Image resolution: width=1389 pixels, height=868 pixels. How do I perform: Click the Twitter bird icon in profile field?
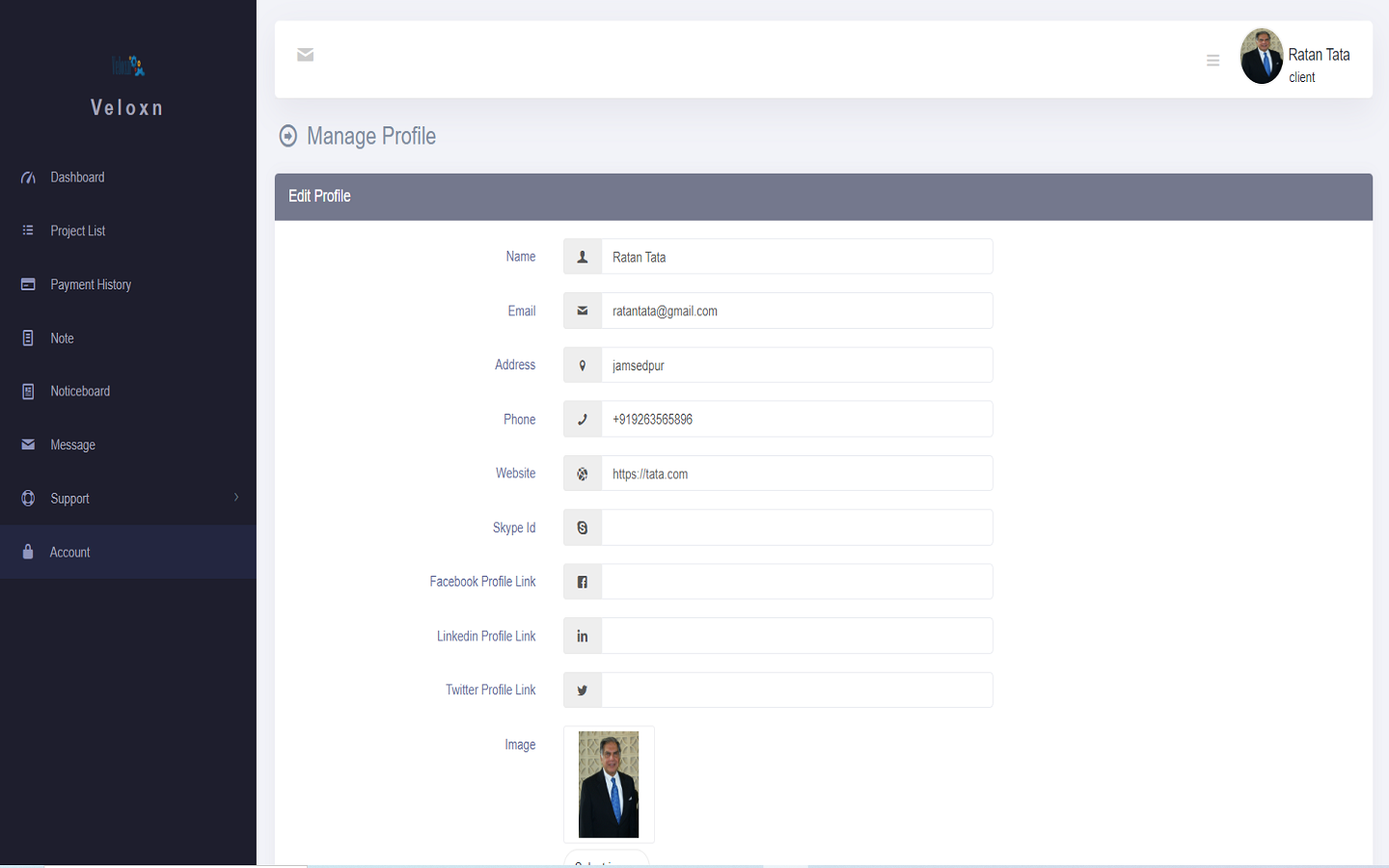[582, 690]
